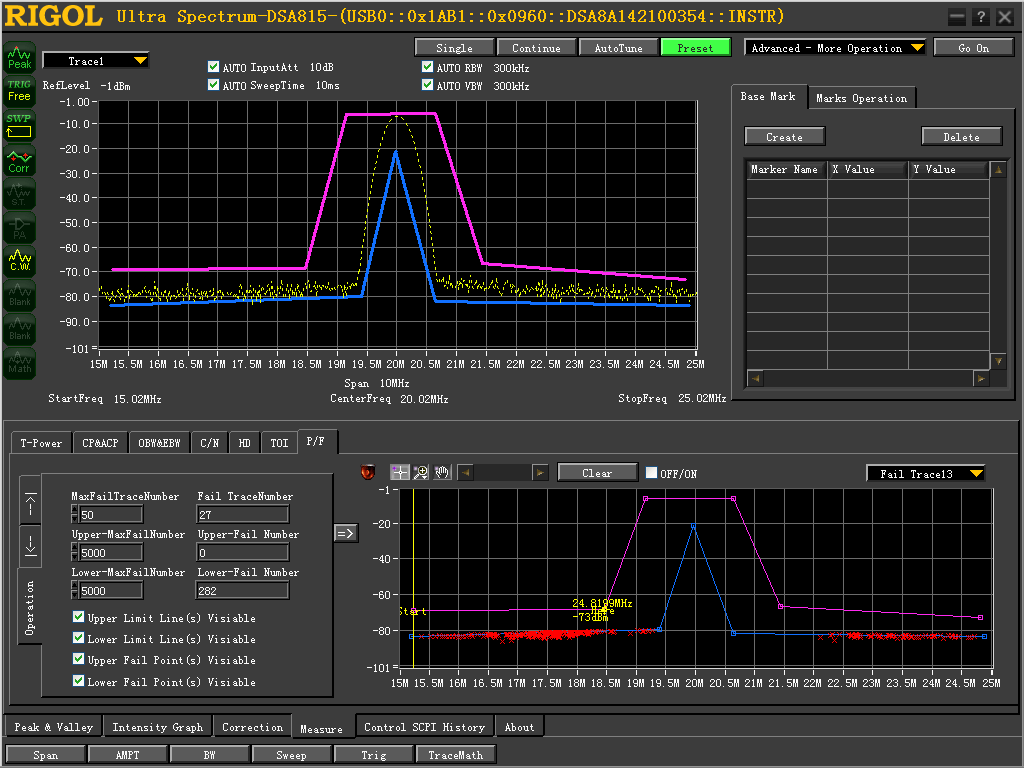Uncheck Lower Fail Point(s) Visiable
Viewport: 1024px width, 768px height.
click(78, 680)
